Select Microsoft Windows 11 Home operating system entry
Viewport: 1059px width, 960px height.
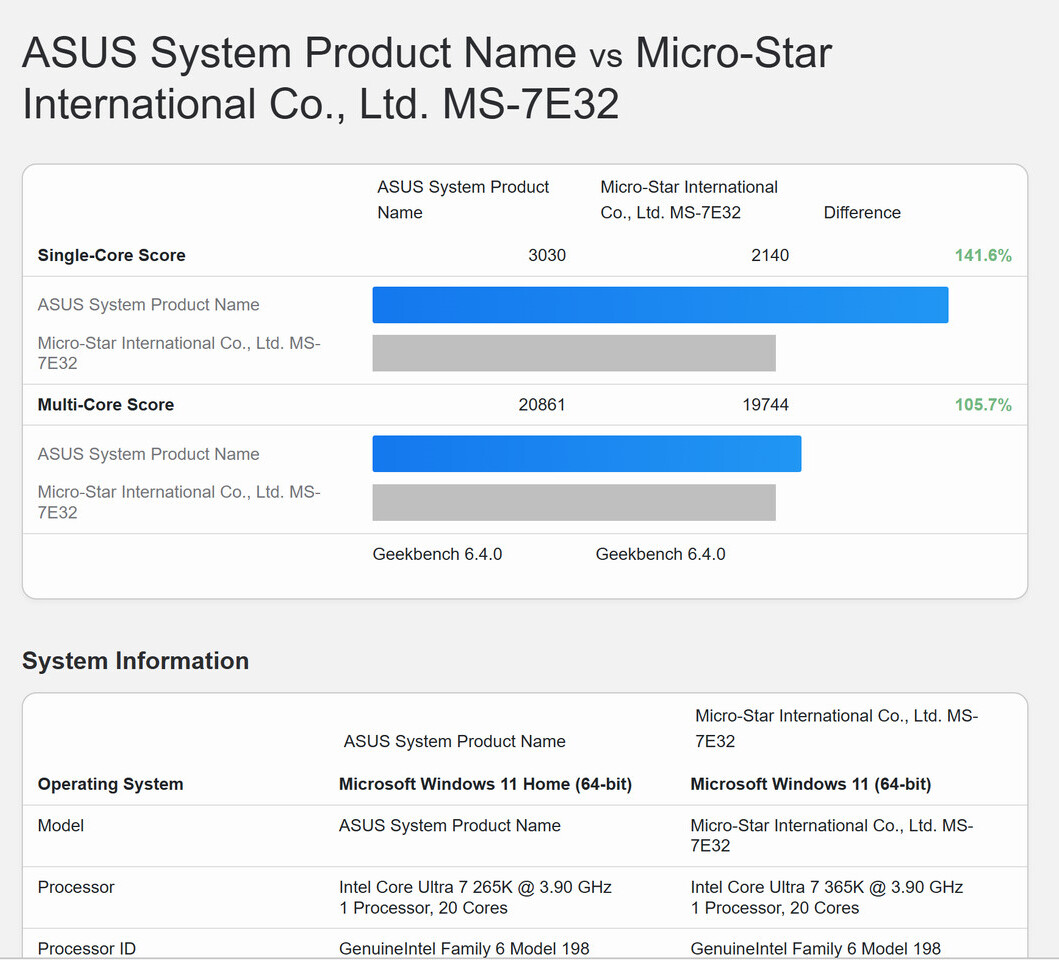pos(484,784)
